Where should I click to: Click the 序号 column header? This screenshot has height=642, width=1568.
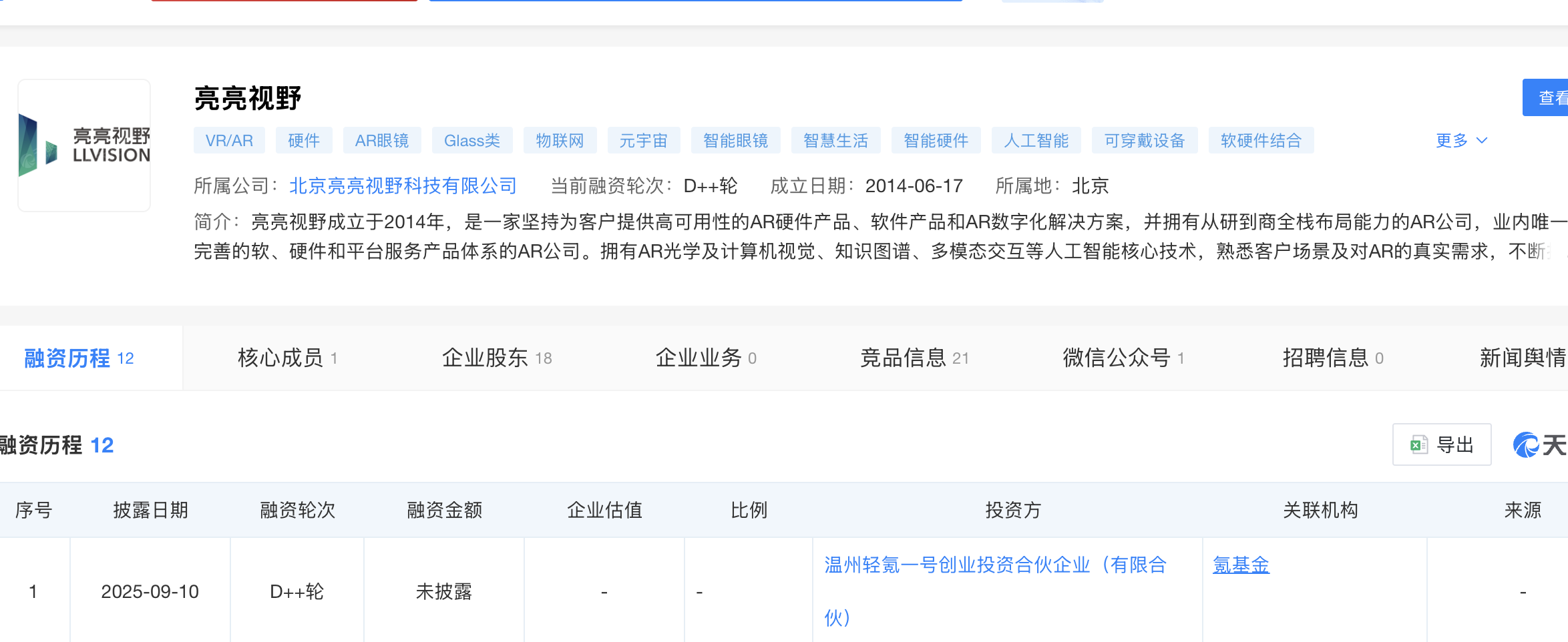(x=34, y=511)
